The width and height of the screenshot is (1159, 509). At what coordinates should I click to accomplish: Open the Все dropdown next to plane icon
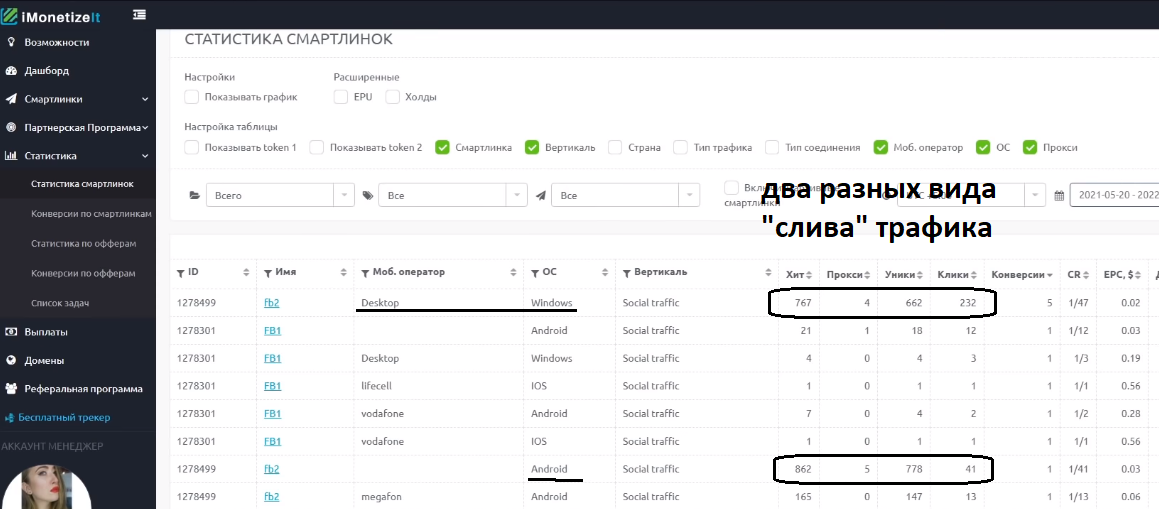[x=625, y=196]
